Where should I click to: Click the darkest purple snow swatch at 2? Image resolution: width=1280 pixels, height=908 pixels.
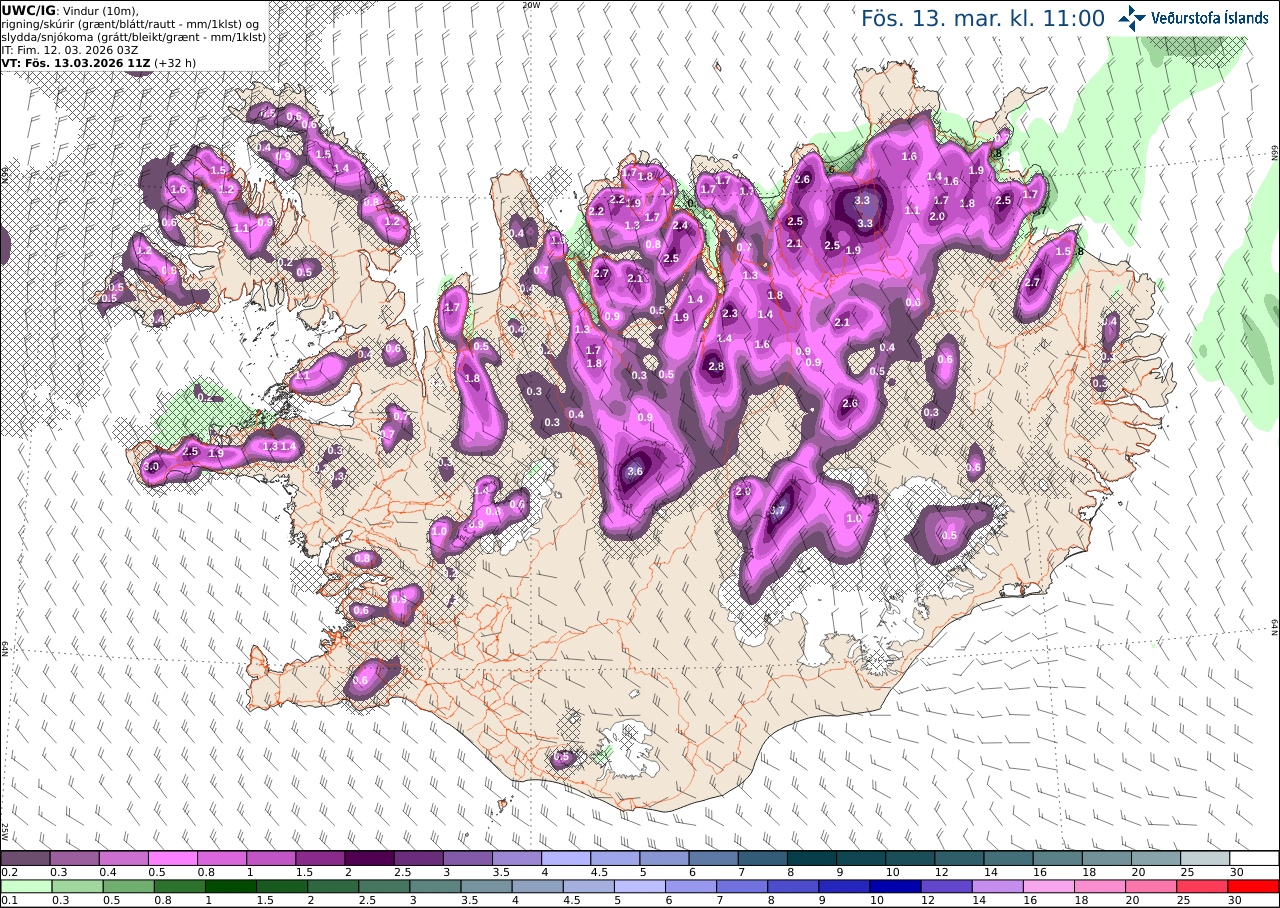point(369,858)
